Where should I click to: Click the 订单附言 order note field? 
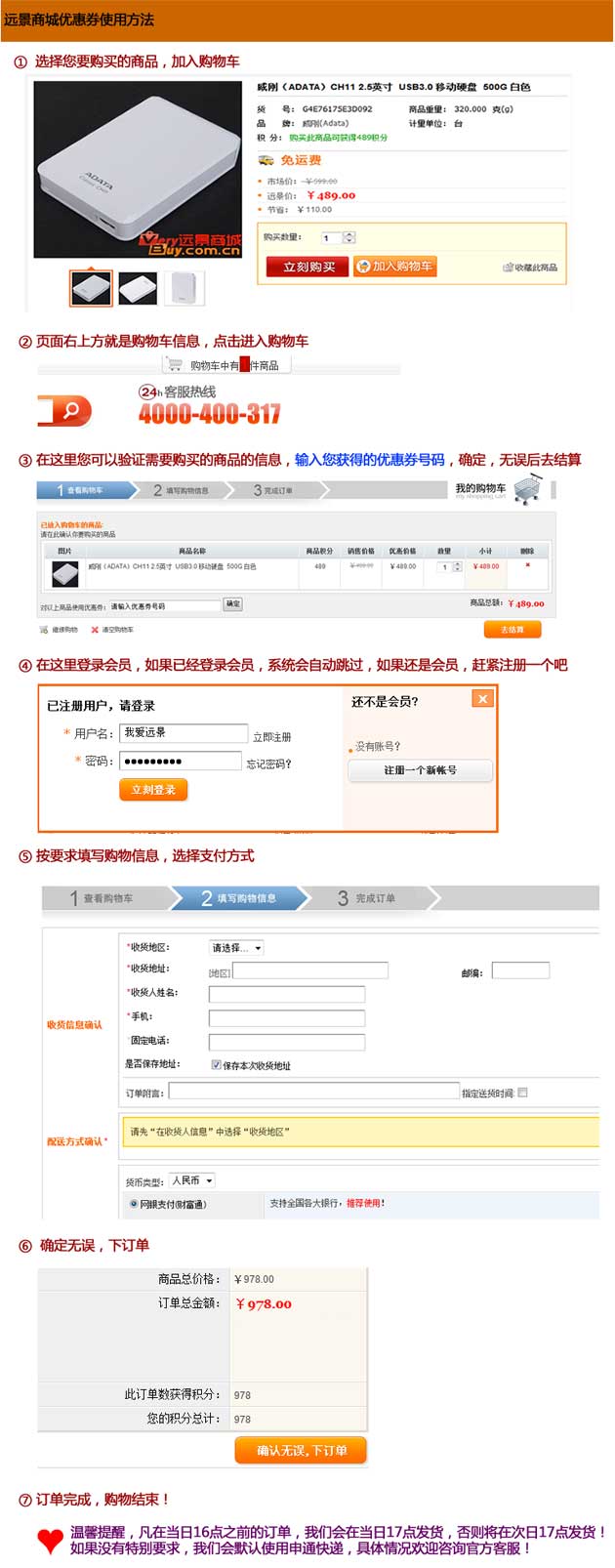click(314, 1091)
